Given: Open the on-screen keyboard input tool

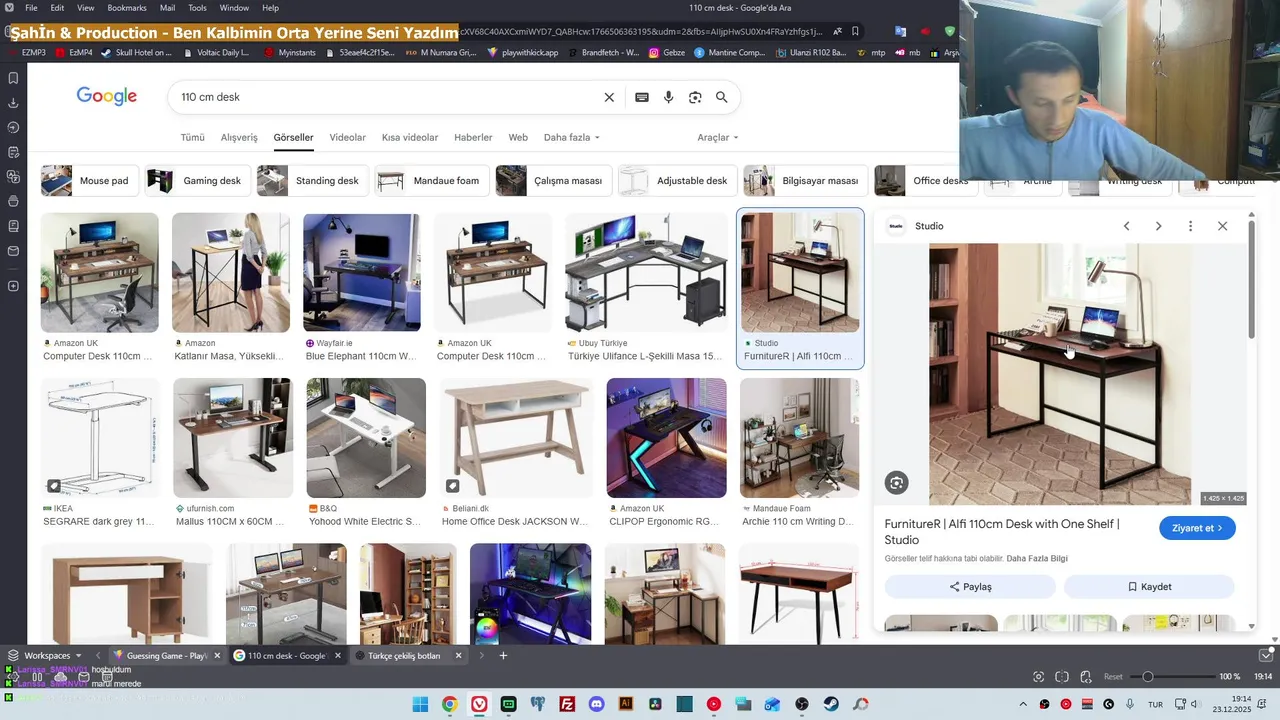Looking at the screenshot, I should pos(642,97).
